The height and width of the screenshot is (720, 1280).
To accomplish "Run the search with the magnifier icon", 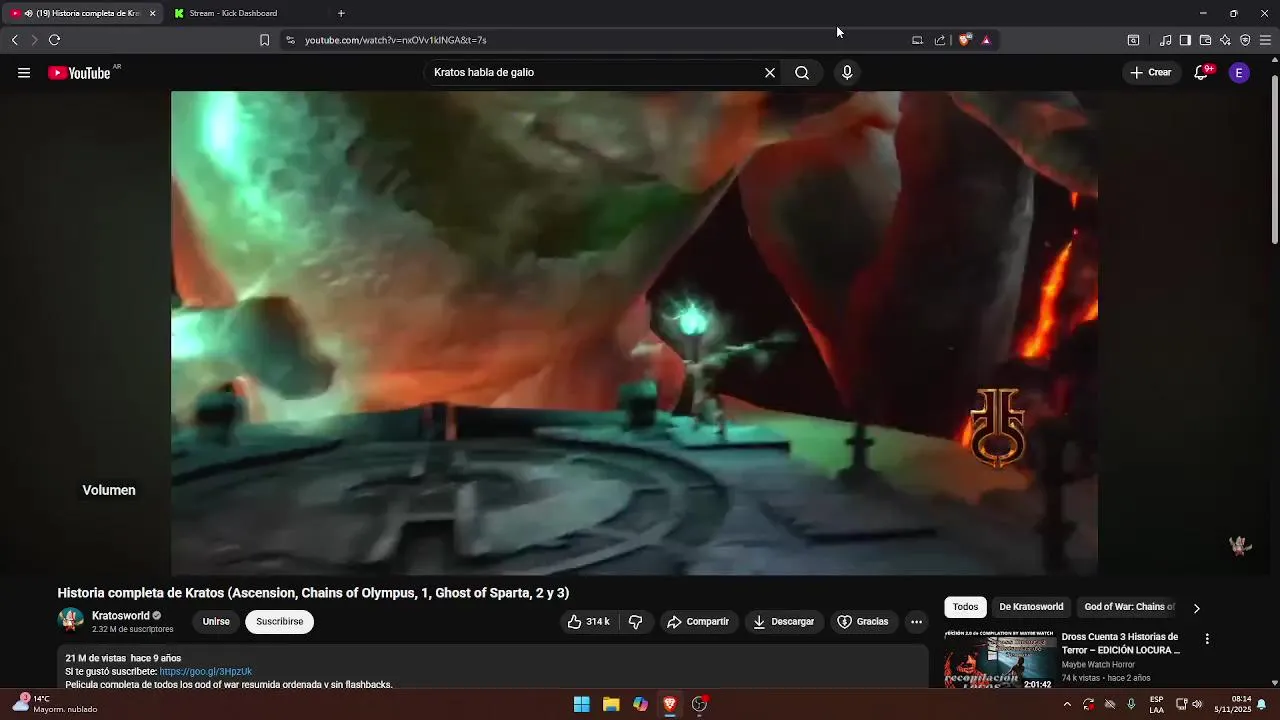I will click(802, 73).
